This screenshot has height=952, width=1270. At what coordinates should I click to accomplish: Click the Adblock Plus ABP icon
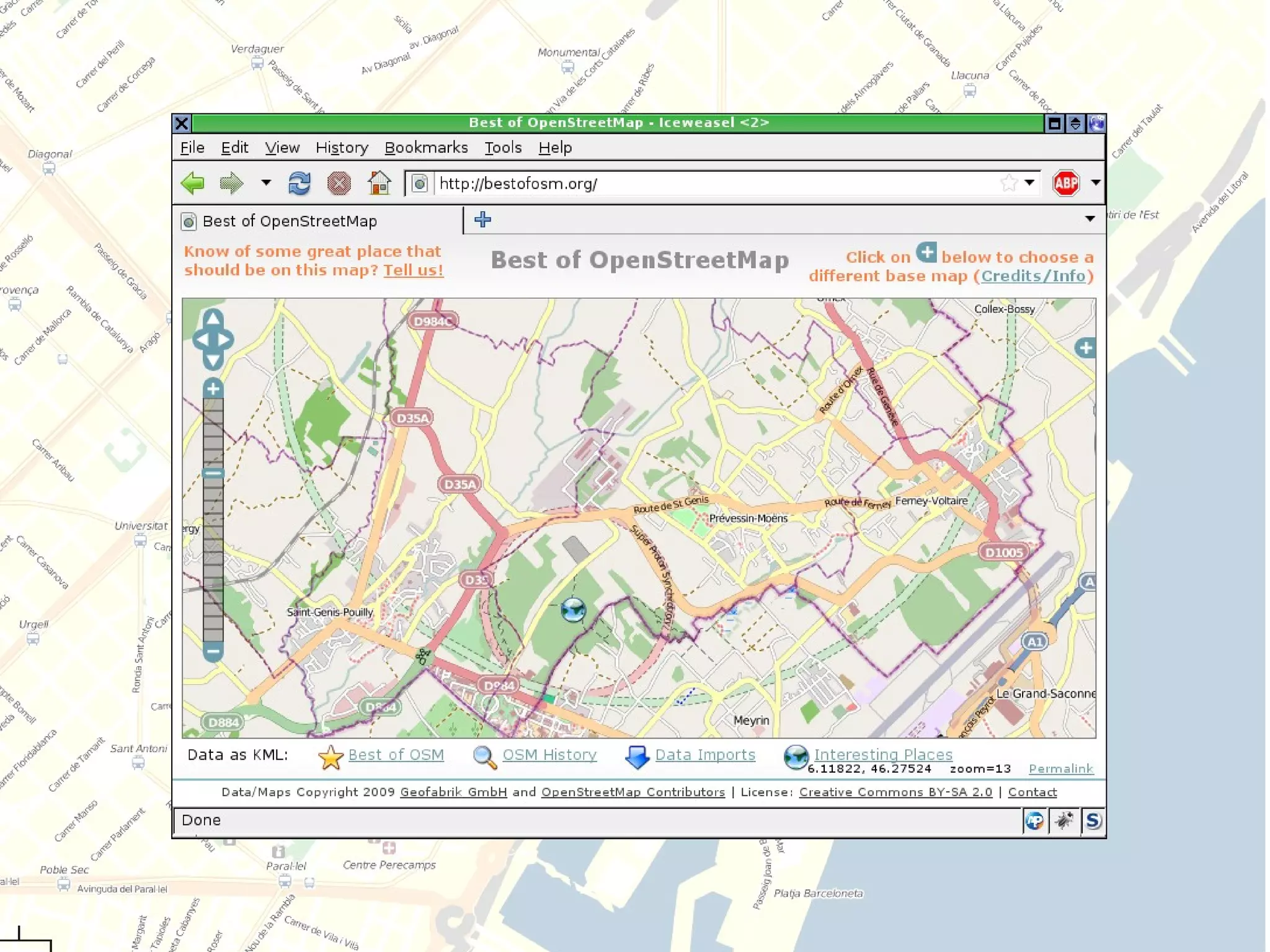[x=1065, y=183]
